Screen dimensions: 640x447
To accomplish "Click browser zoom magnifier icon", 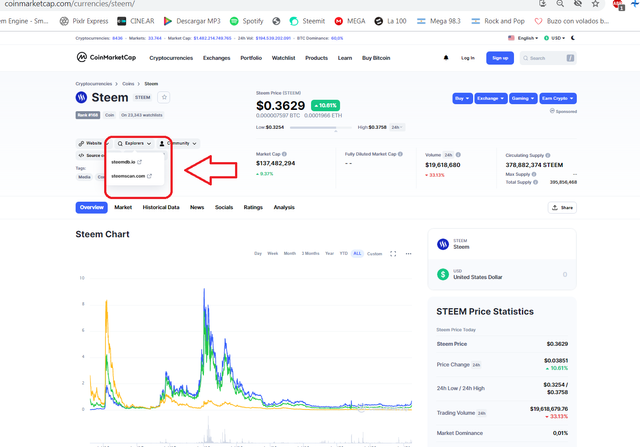I will click(x=560, y=4).
